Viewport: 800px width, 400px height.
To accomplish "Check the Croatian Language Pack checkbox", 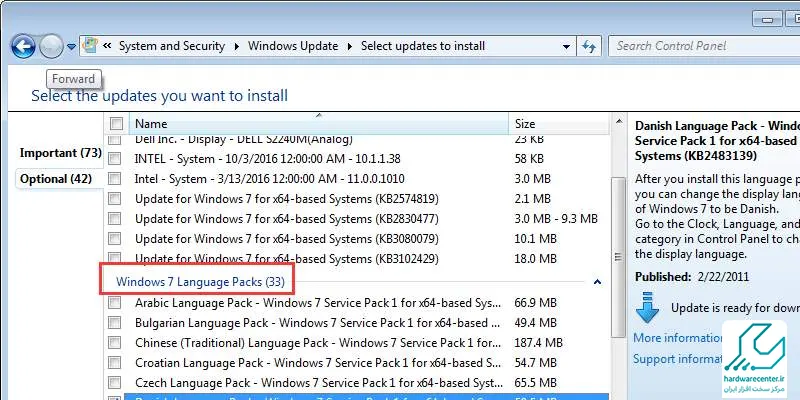I will [x=115, y=363].
